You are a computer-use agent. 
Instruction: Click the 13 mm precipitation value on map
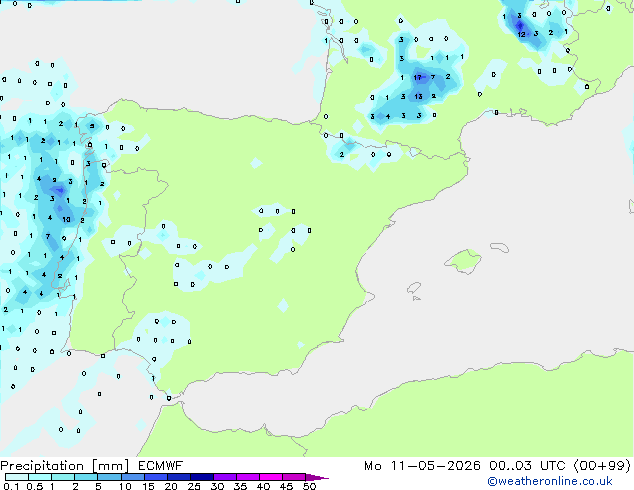pos(418,96)
